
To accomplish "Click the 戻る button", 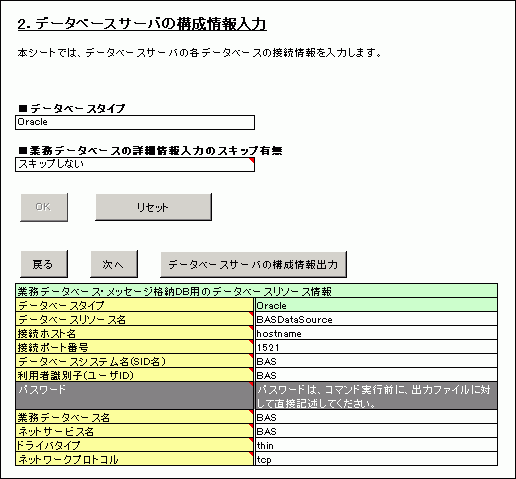I will tap(44, 264).
